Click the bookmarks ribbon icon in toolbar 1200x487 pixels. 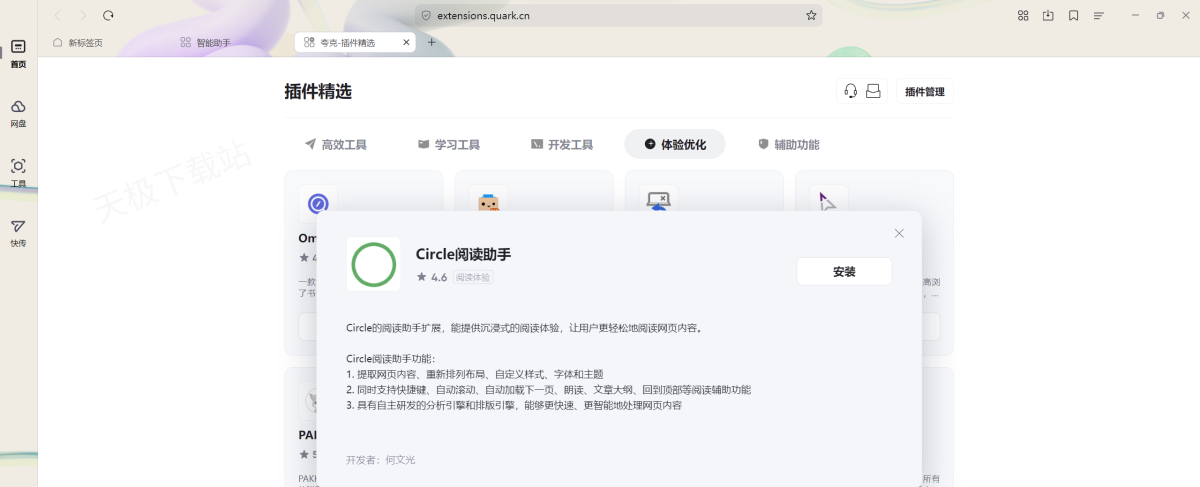1073,15
